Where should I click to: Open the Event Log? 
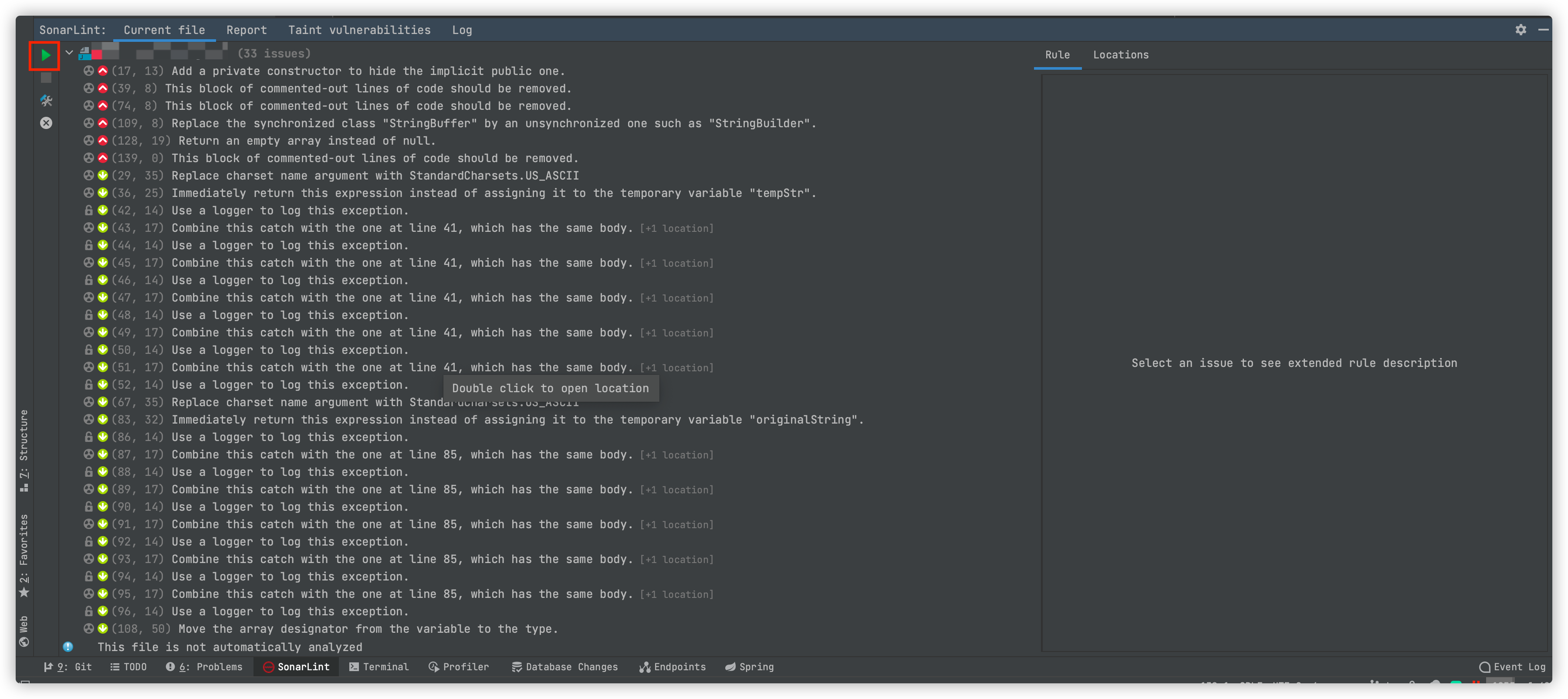point(1512,667)
